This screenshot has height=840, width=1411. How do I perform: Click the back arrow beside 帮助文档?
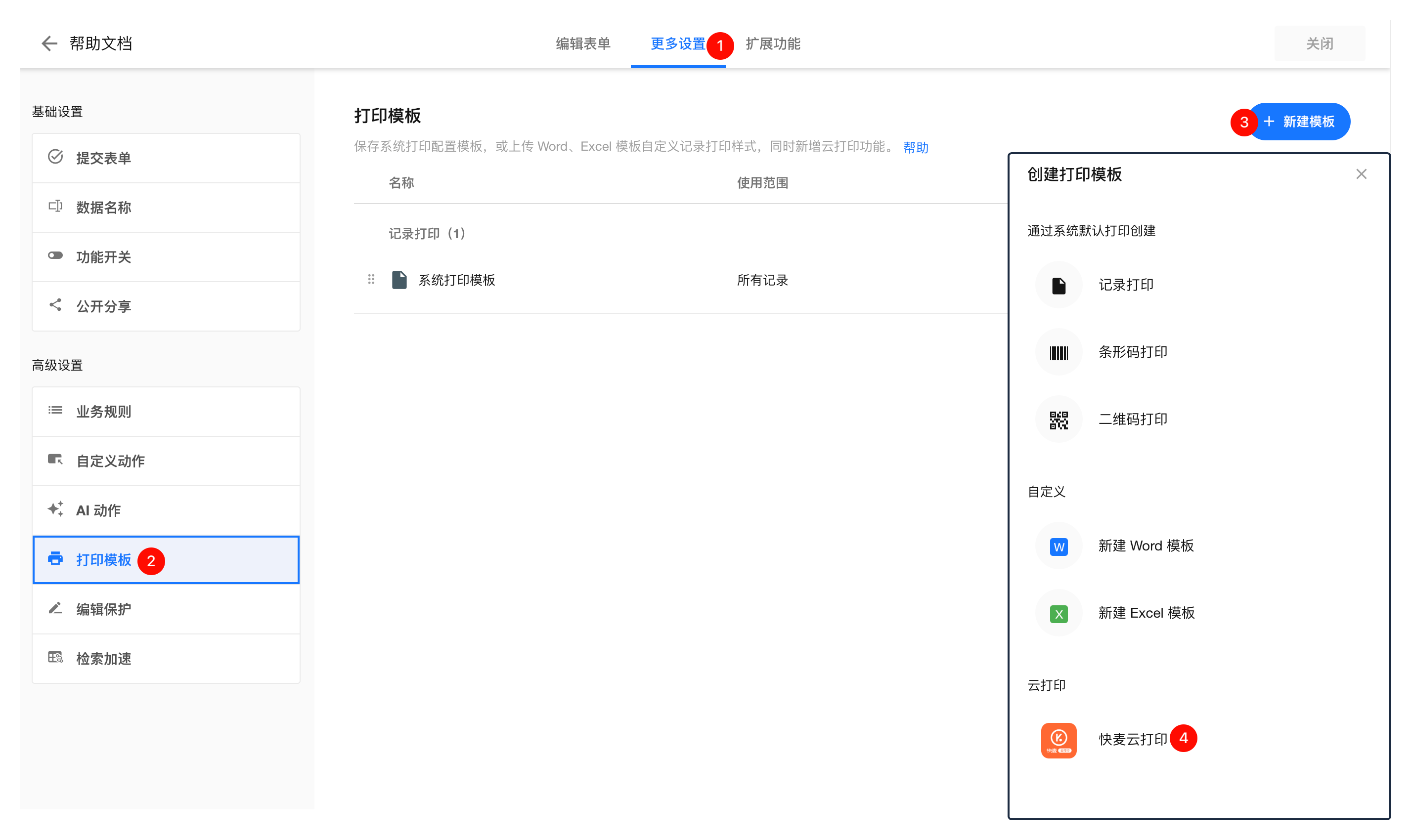click(x=49, y=43)
